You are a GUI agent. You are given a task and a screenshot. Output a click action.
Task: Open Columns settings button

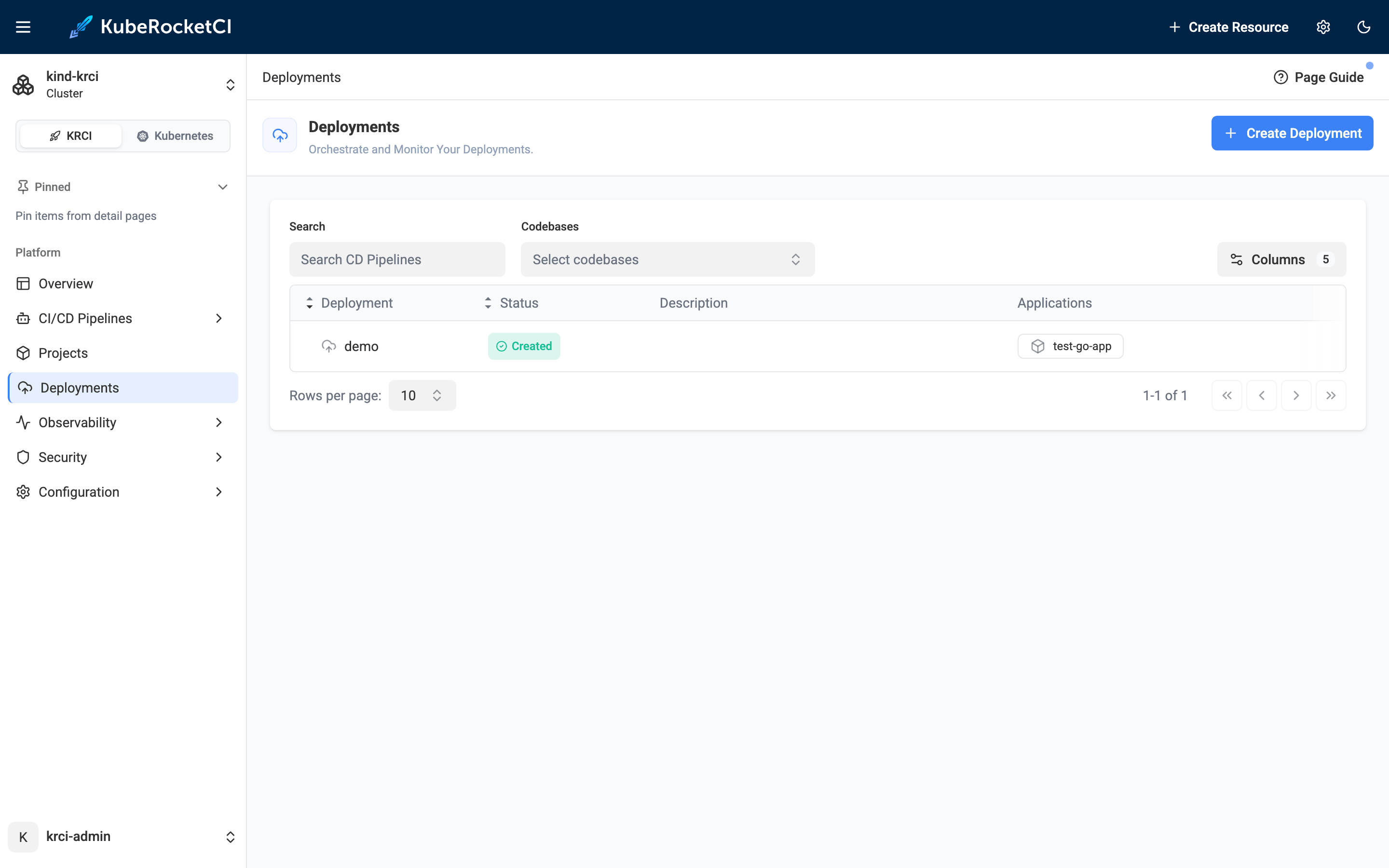click(1281, 259)
